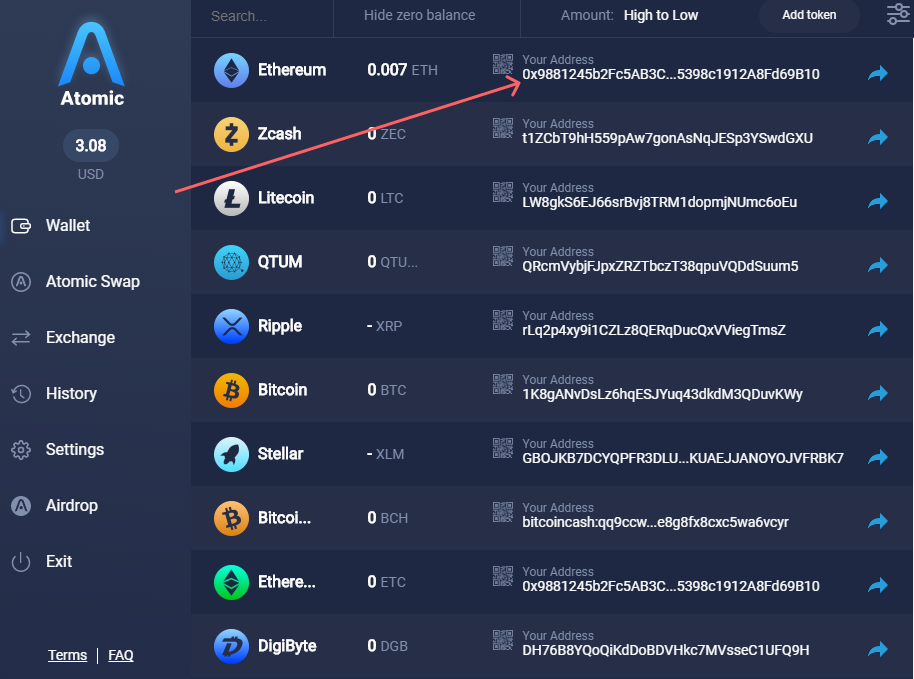Image resolution: width=914 pixels, height=679 pixels.
Task: Open the Atomic Swap section
Action: [75, 282]
